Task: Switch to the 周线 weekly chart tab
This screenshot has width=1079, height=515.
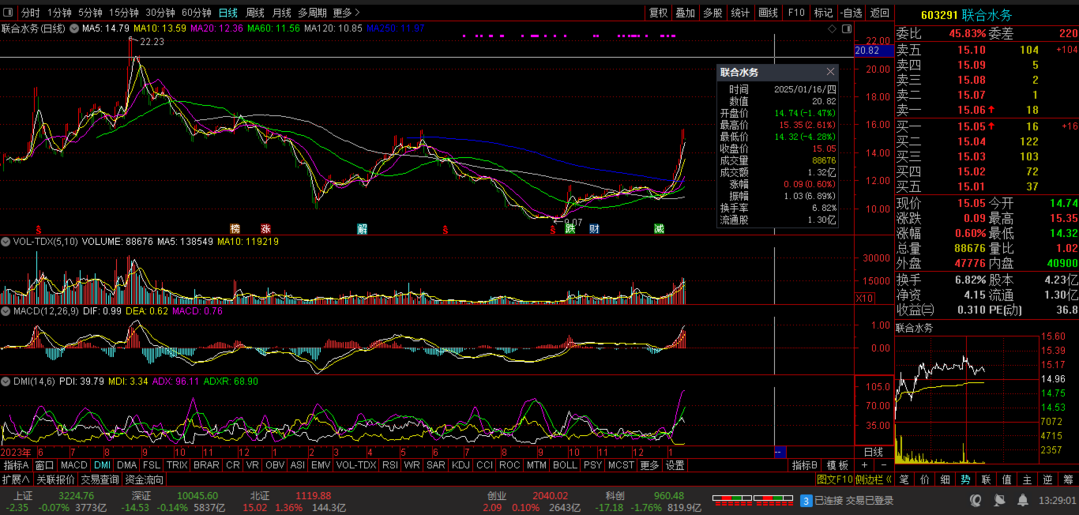Action: [x=255, y=13]
